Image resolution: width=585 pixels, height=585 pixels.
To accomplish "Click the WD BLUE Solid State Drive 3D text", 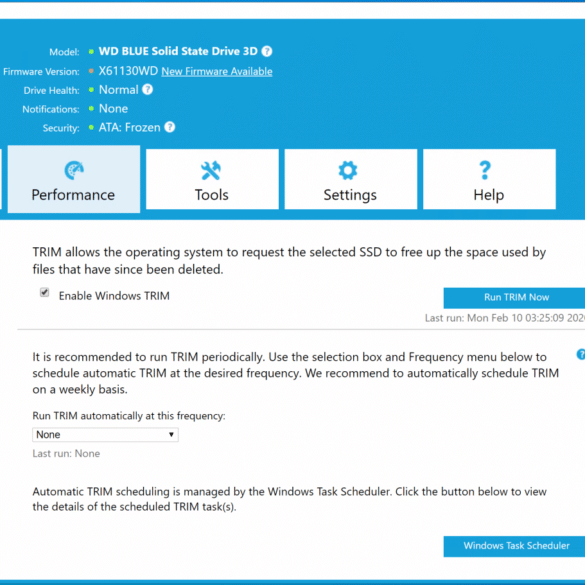I will 178,51.
